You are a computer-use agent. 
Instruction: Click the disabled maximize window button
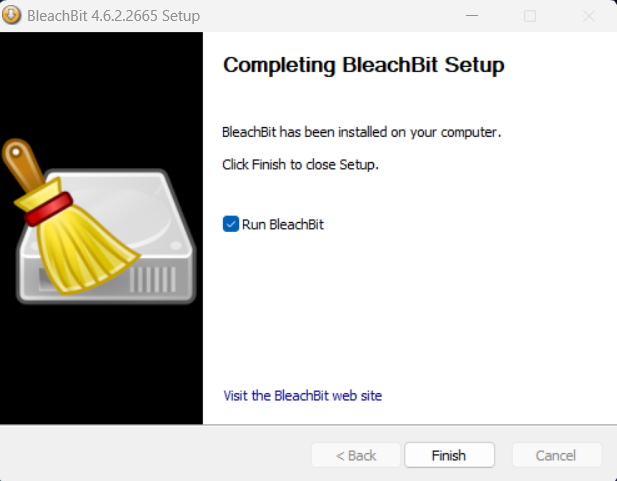coord(530,16)
